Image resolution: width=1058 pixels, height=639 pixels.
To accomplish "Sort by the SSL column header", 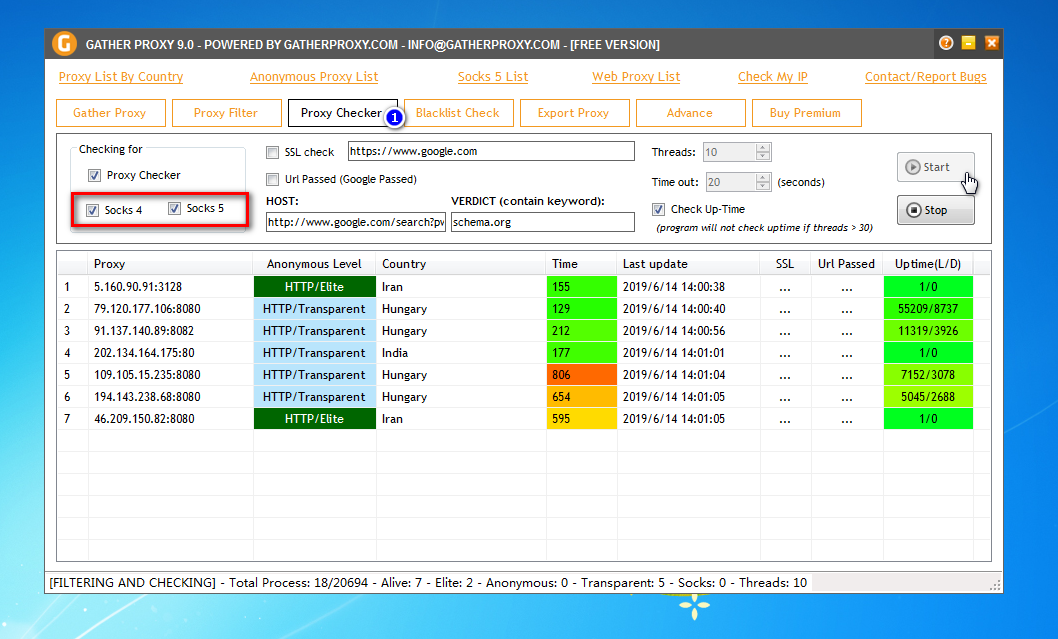I will coord(785,264).
